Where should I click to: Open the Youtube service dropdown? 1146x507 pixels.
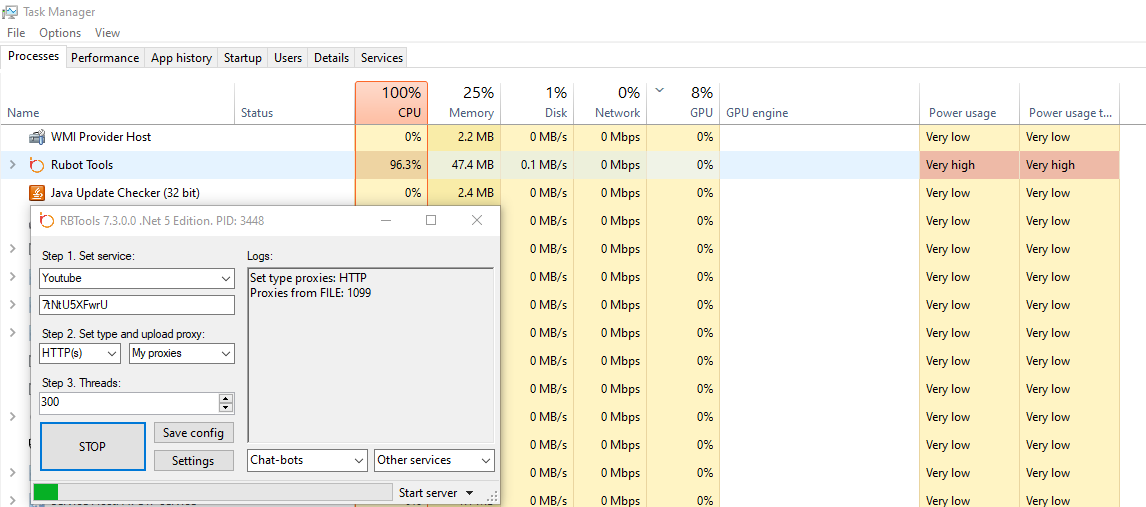(x=226, y=278)
